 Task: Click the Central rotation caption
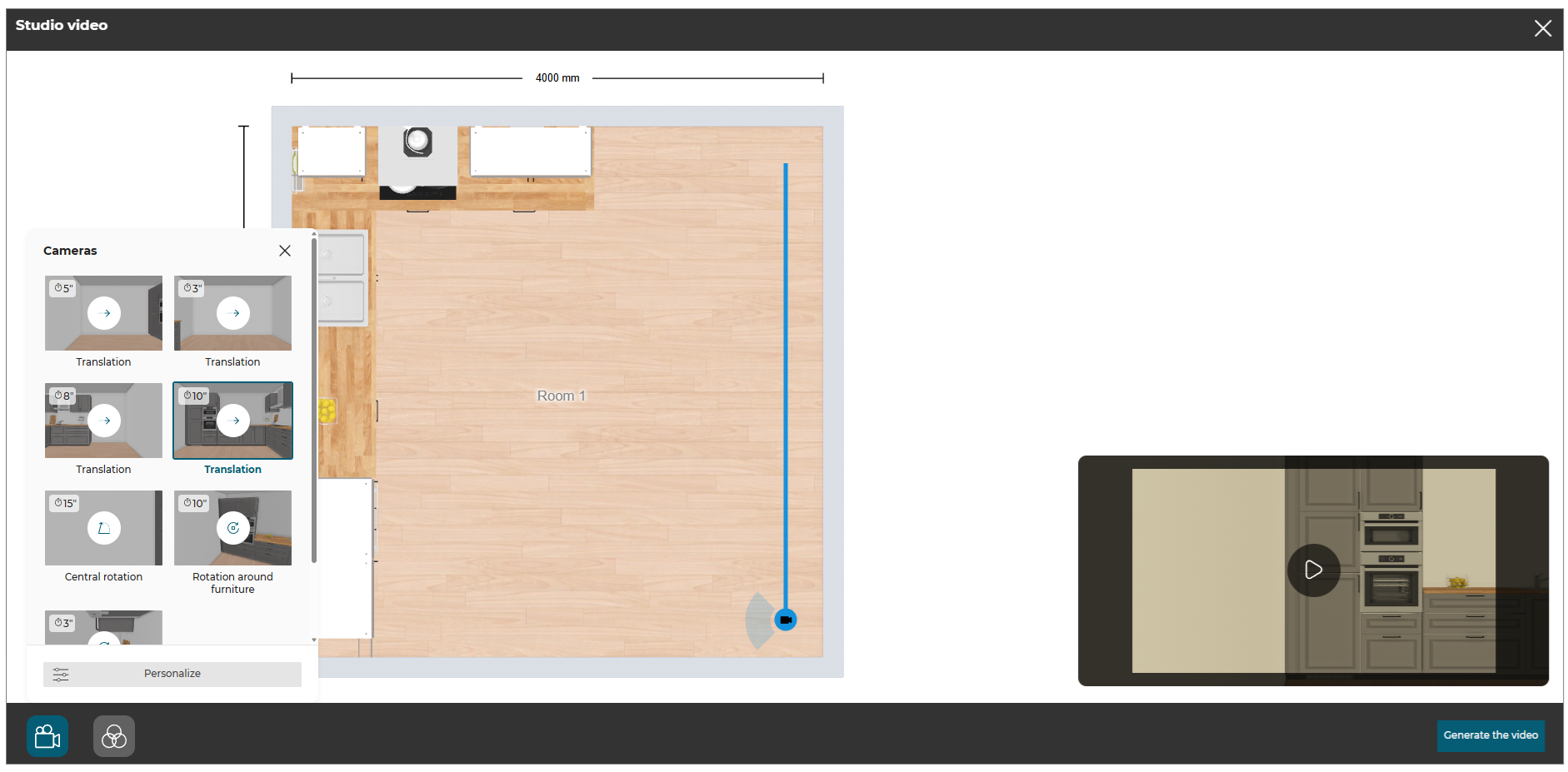pos(103,577)
